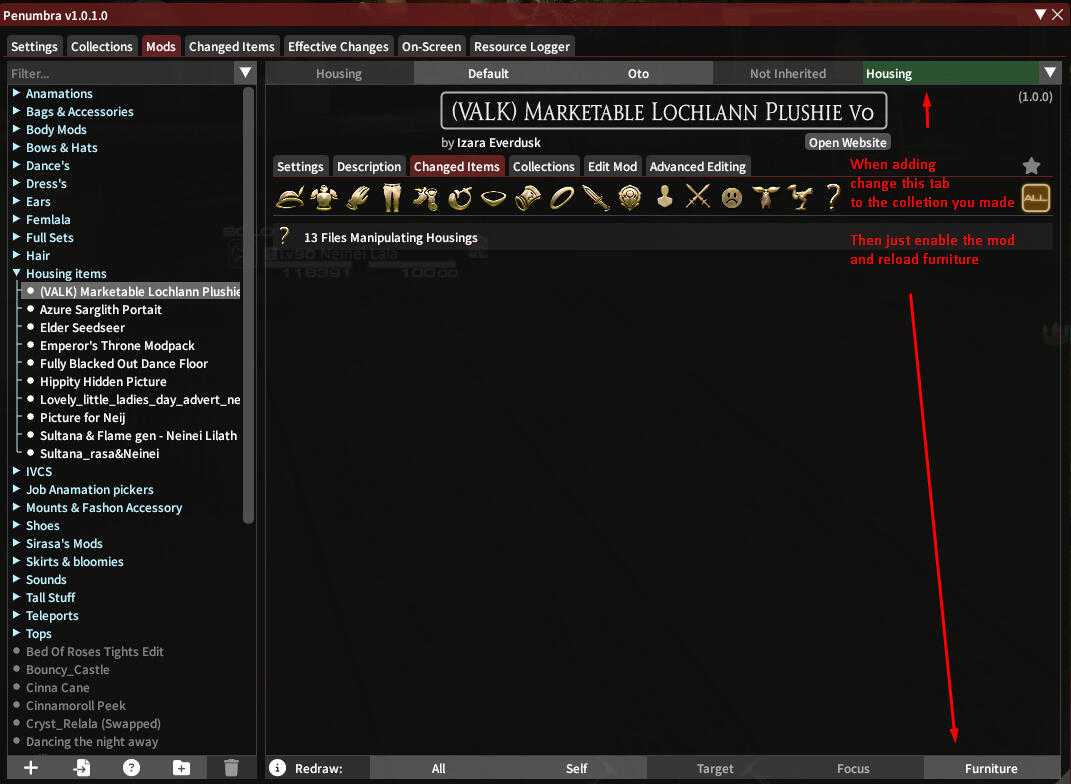The image size is (1071, 784).
Task: Click the mod list vertical scrollbar
Action: coord(249,300)
